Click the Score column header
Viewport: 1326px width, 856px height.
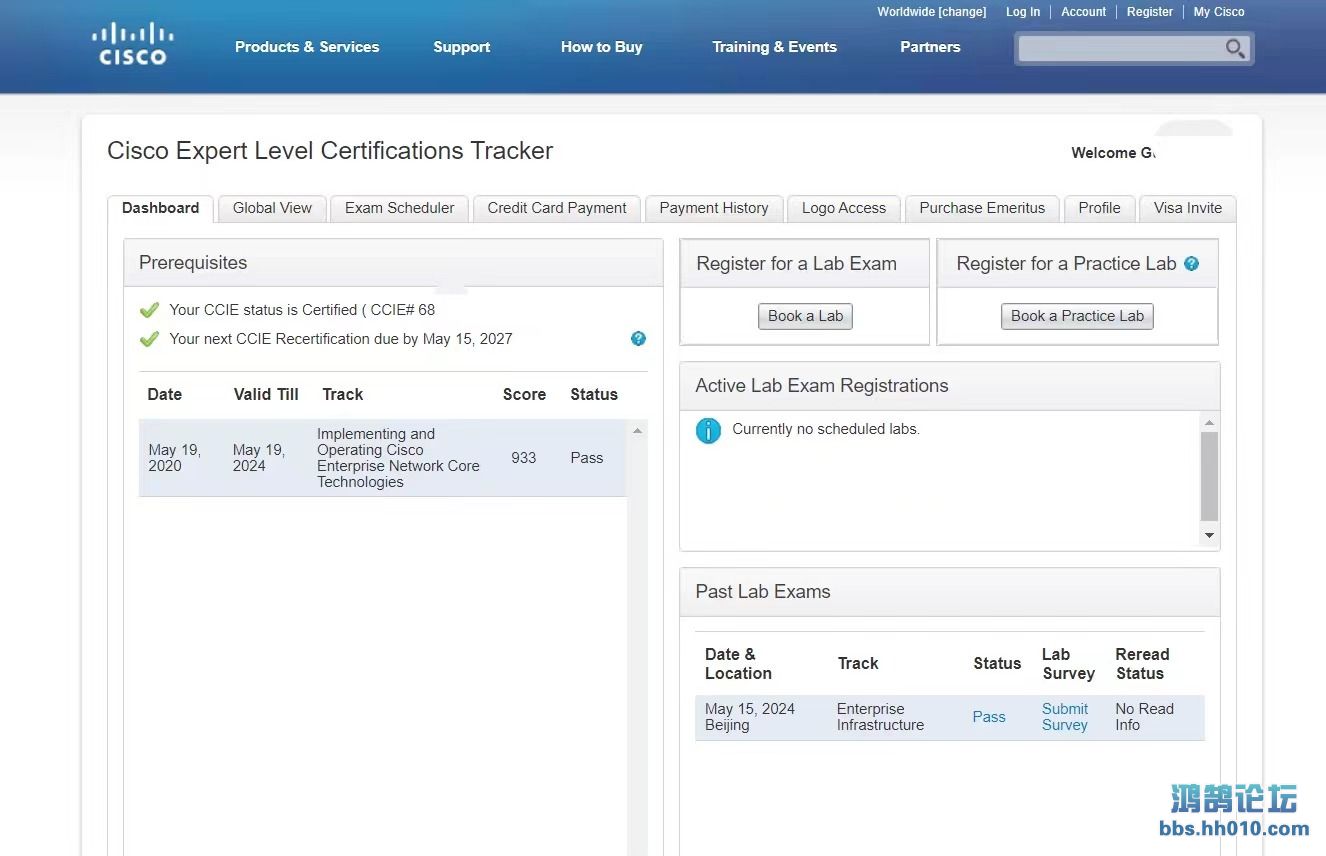pos(524,394)
